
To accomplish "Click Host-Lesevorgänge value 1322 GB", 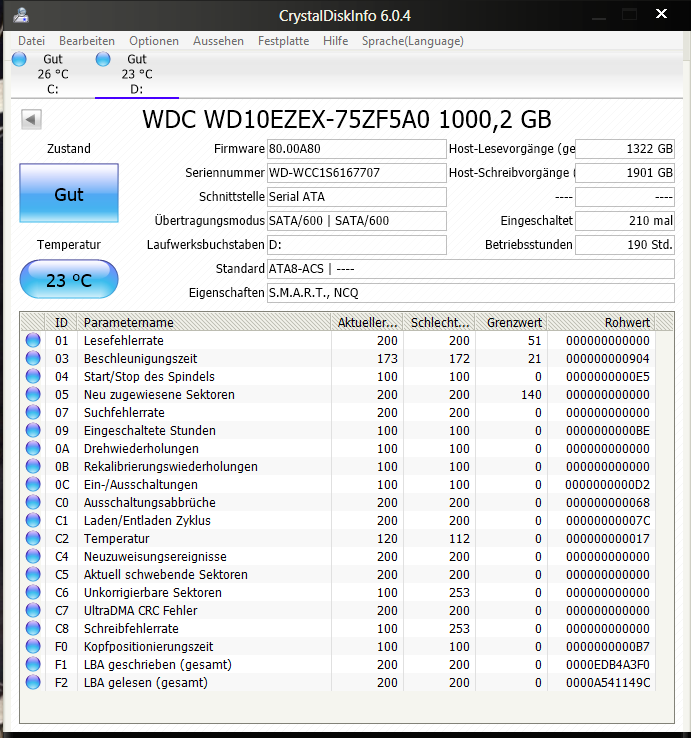I will coord(625,149).
